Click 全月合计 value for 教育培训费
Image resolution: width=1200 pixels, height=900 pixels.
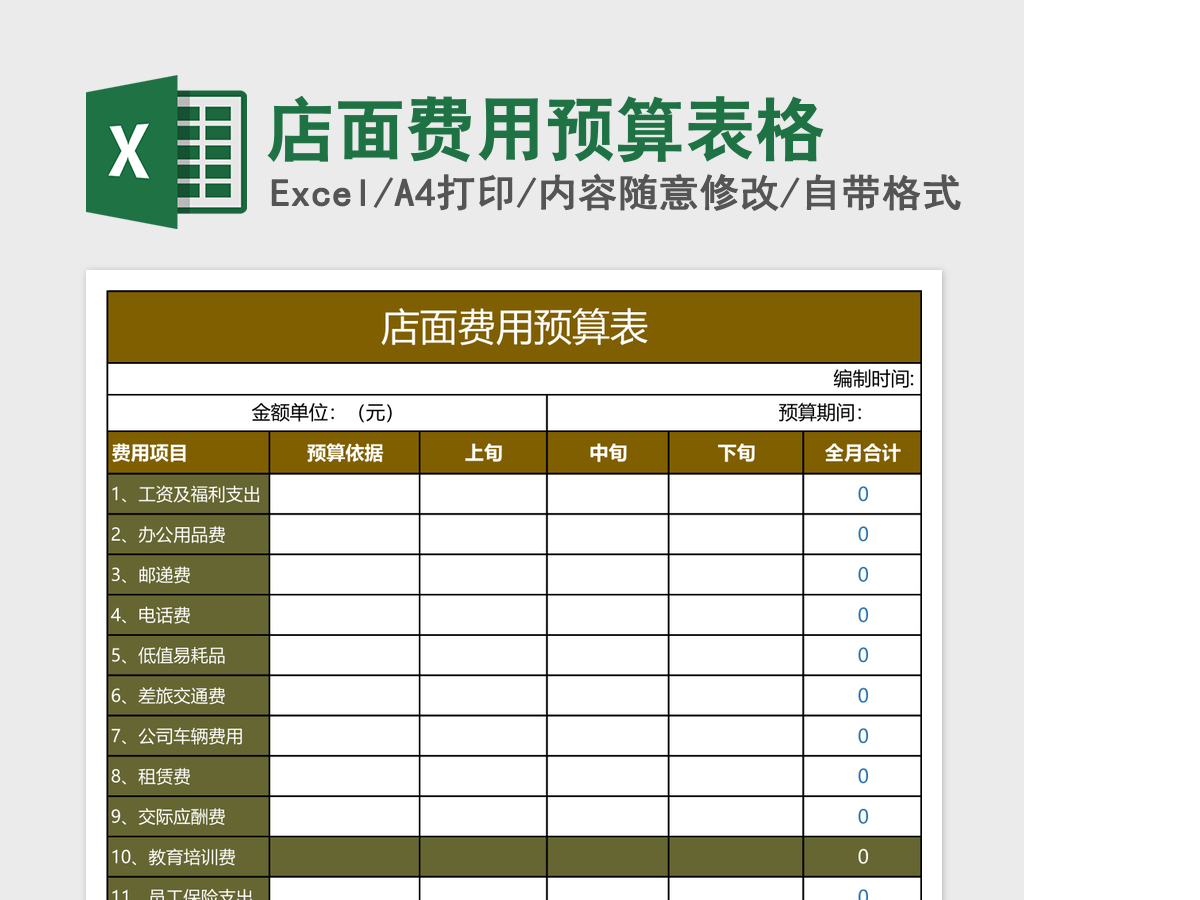[x=862, y=857]
